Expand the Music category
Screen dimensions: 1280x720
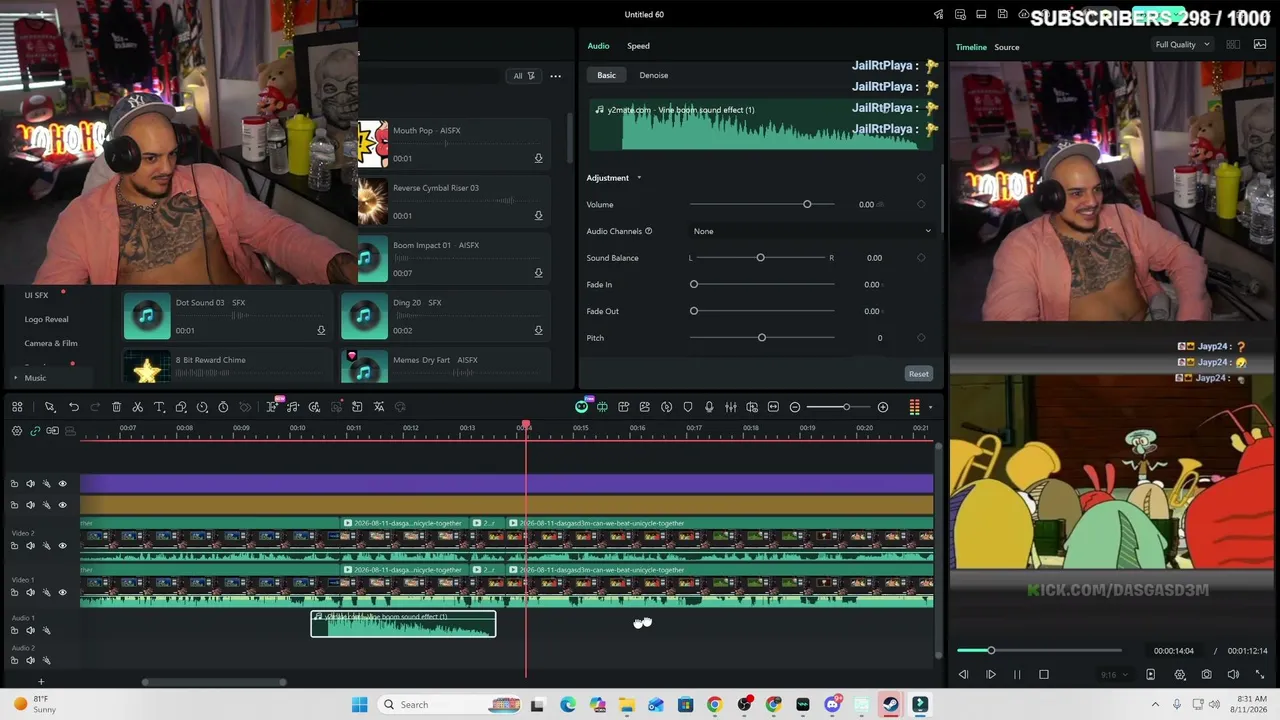coord(15,378)
